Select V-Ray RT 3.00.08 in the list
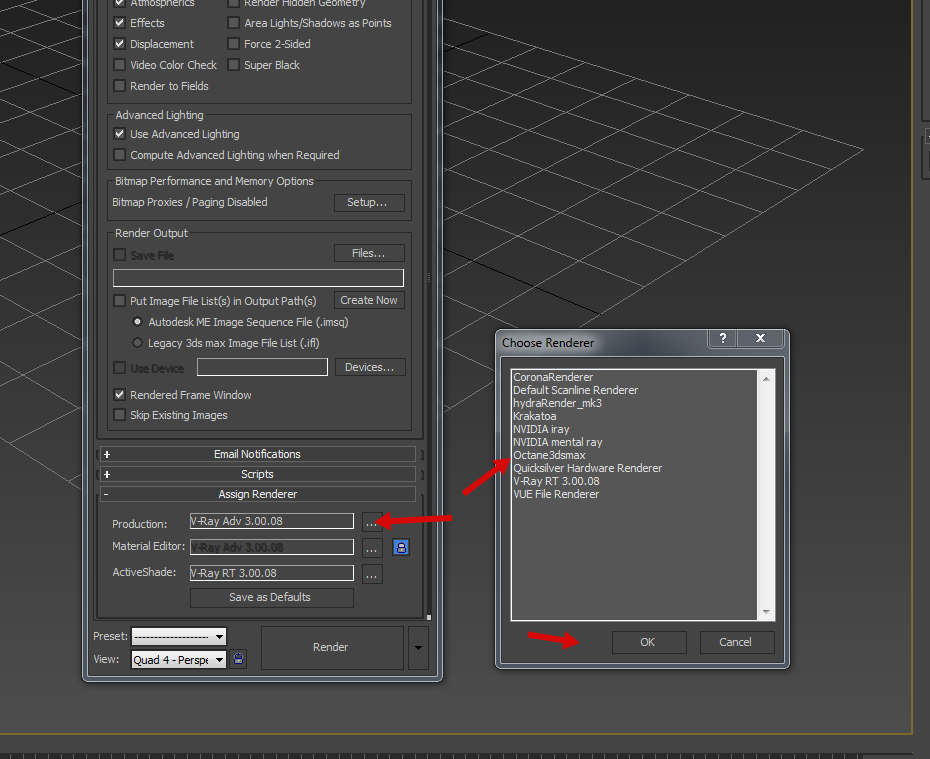The height and width of the screenshot is (759, 930). point(556,481)
